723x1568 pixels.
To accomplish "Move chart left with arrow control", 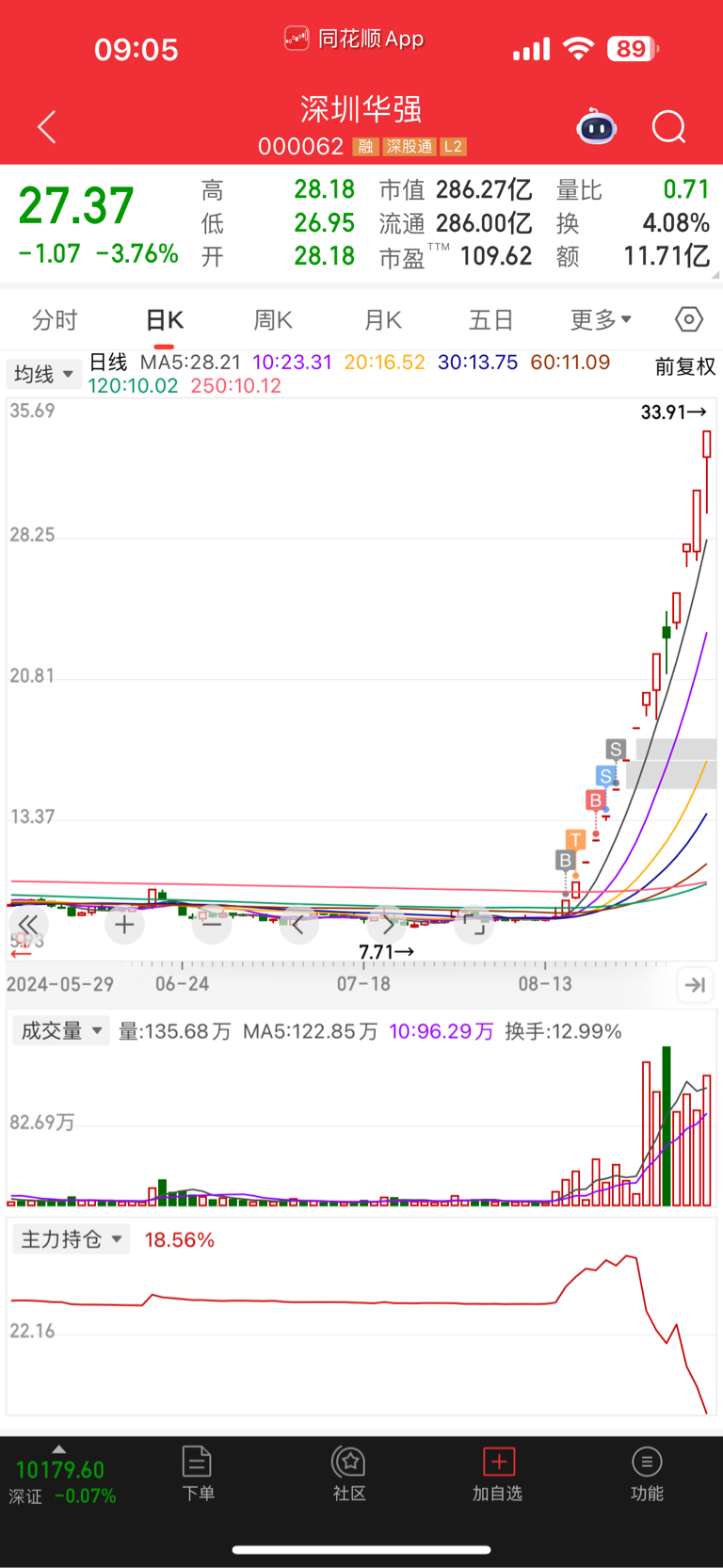I will (298, 925).
